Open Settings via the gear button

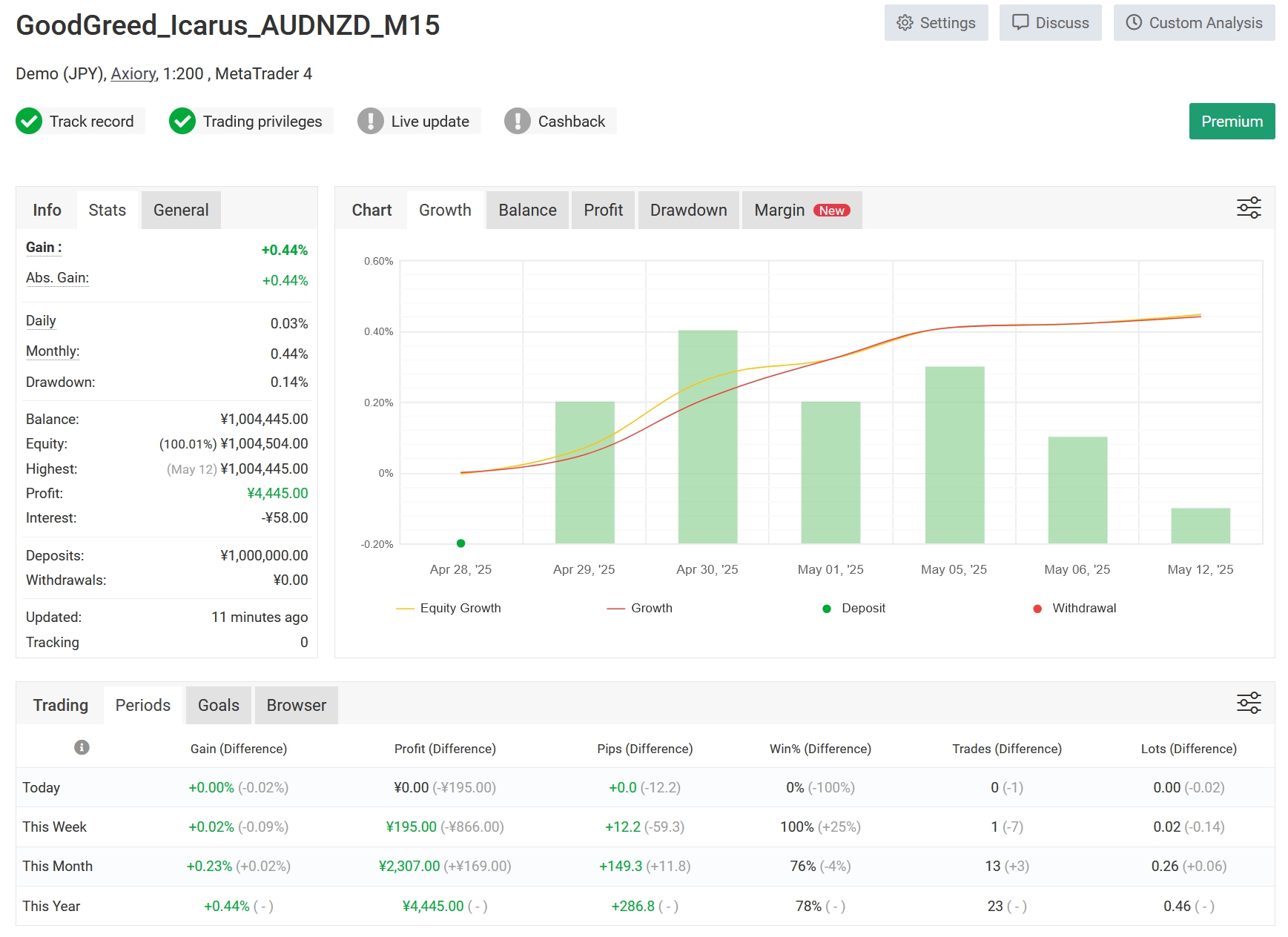pos(936,23)
